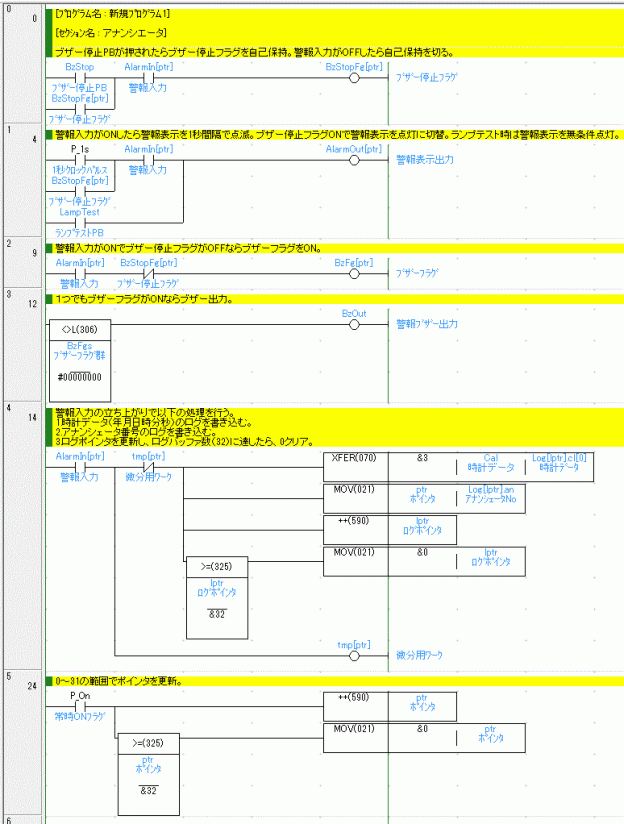624x824 pixels.
Task: Click the rung 1 comment about 1秒間隔で点滅
Action: (x=337, y=135)
